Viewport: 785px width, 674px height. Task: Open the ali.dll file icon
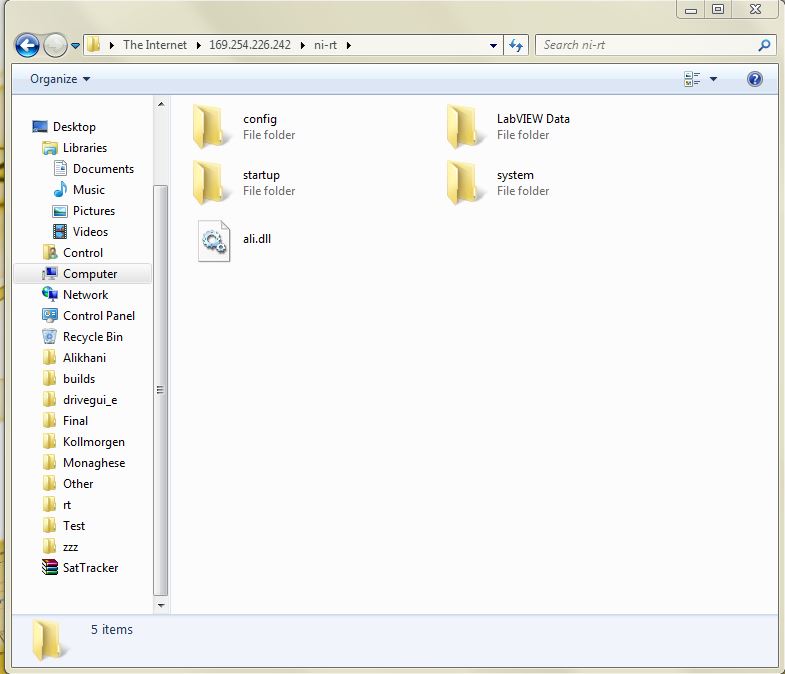click(x=213, y=241)
